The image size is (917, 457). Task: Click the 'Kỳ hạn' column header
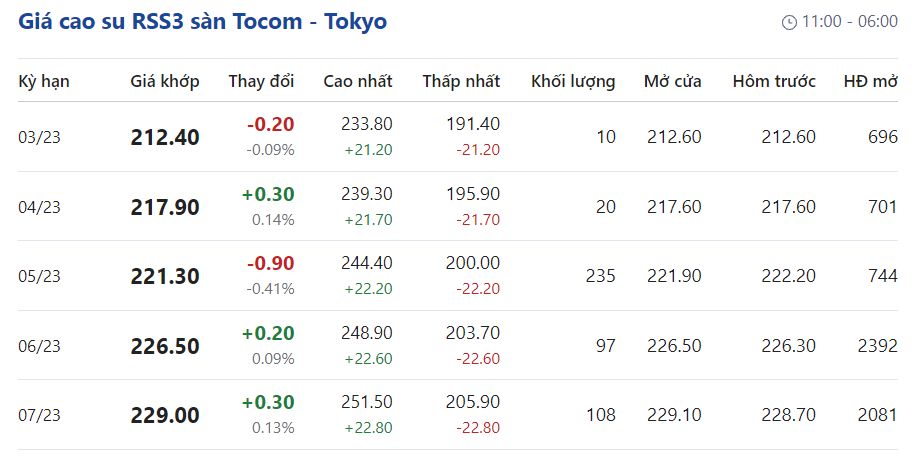pyautogui.click(x=44, y=81)
